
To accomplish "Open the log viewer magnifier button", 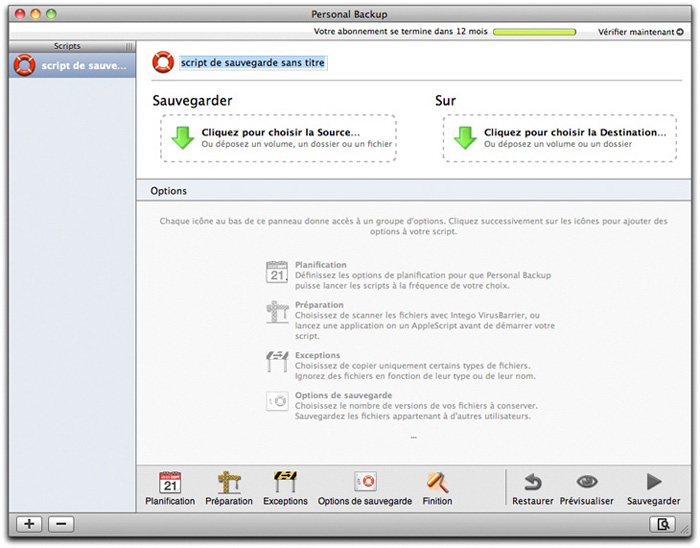I will [x=662, y=524].
